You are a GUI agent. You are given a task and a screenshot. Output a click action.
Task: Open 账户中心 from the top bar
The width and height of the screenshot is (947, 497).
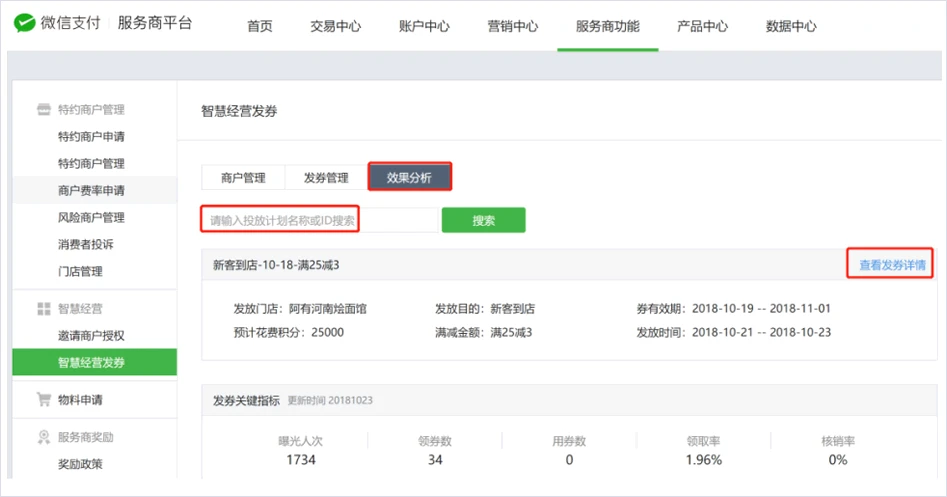pos(424,26)
